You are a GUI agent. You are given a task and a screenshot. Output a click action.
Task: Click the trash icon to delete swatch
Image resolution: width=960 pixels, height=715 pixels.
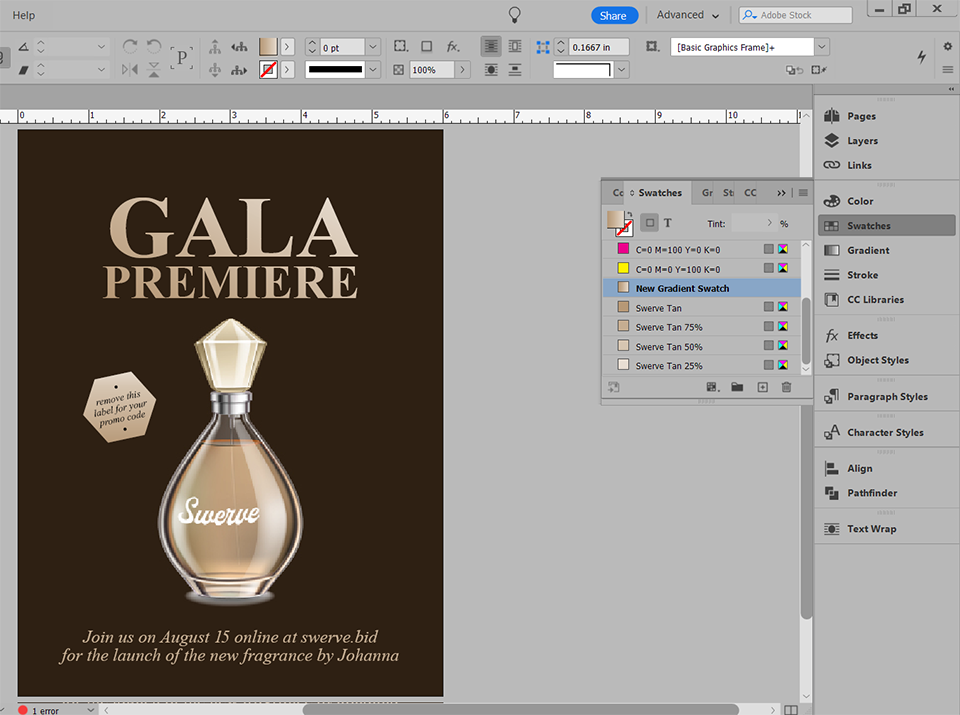(786, 387)
